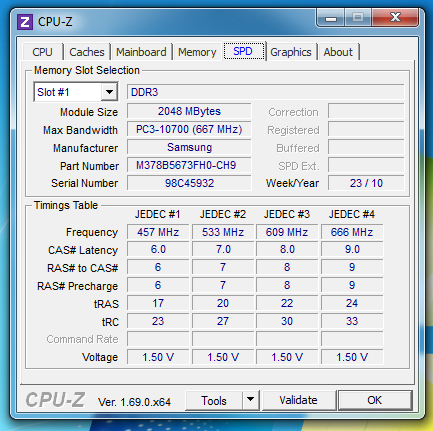This screenshot has height=431, width=433.
Task: Click the Ver. 1.69.0.x64 version text
Action: pyautogui.click(x=134, y=402)
